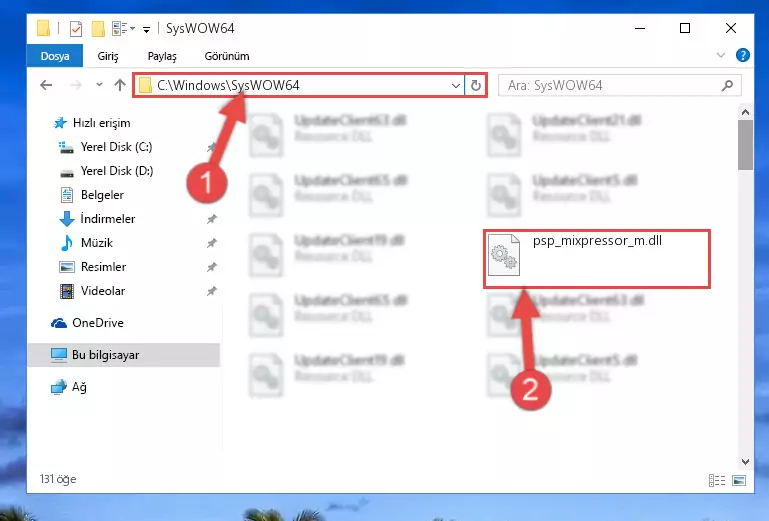Switch to details view icon in status bar
This screenshot has height=521, width=769.
pos(717,480)
